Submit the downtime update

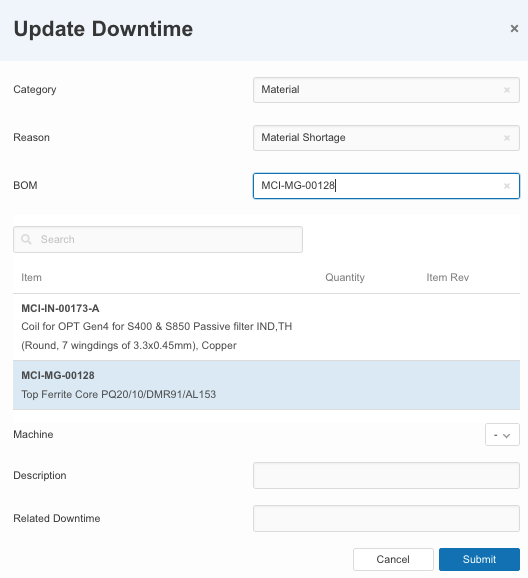(479, 559)
